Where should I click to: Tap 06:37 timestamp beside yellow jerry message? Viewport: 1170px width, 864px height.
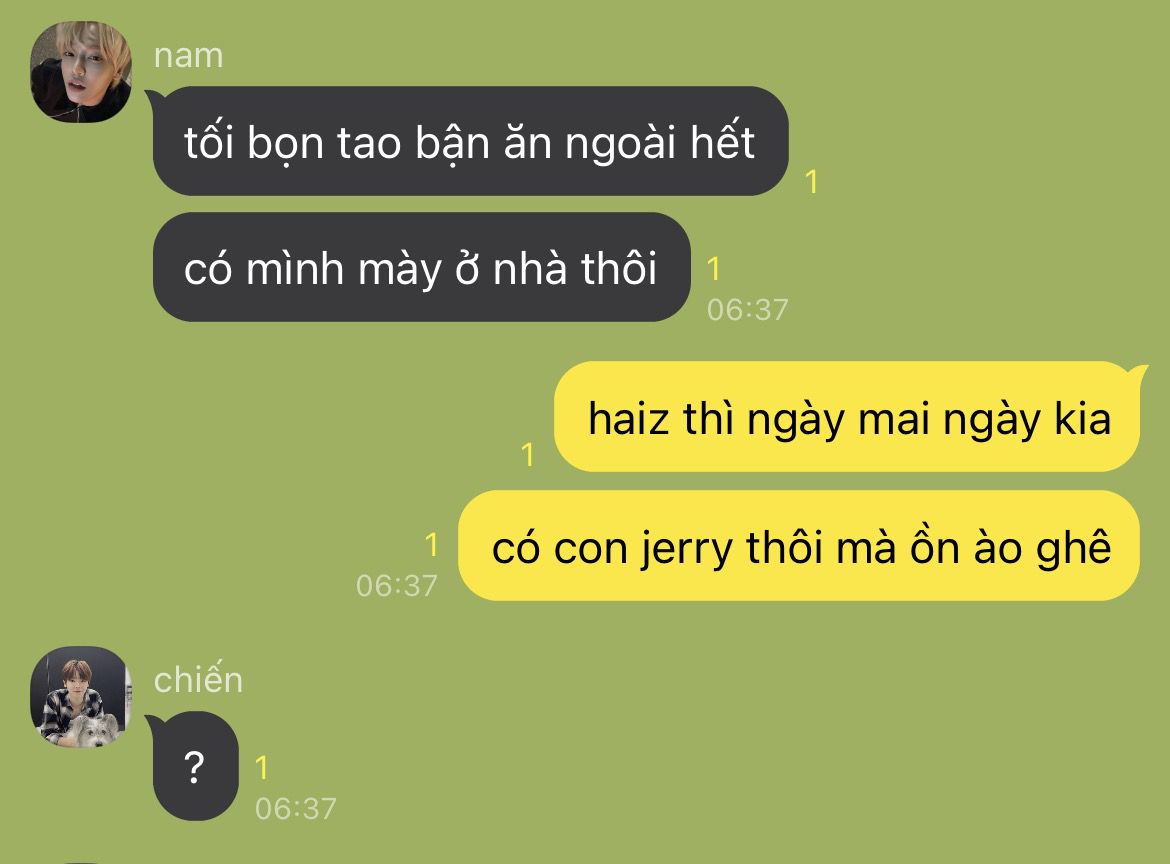[x=397, y=586]
